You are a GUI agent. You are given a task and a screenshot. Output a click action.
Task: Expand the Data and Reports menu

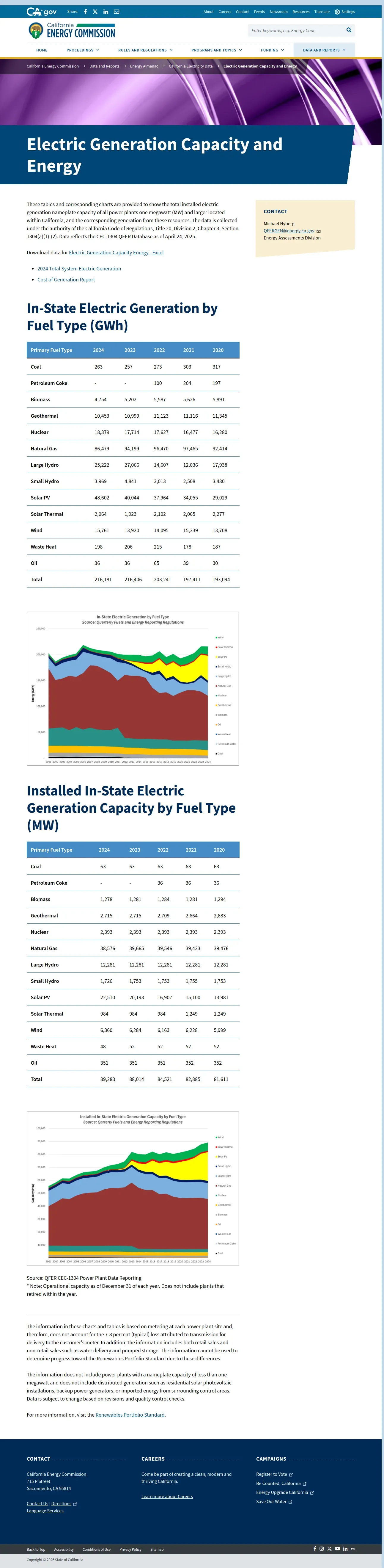324,50
